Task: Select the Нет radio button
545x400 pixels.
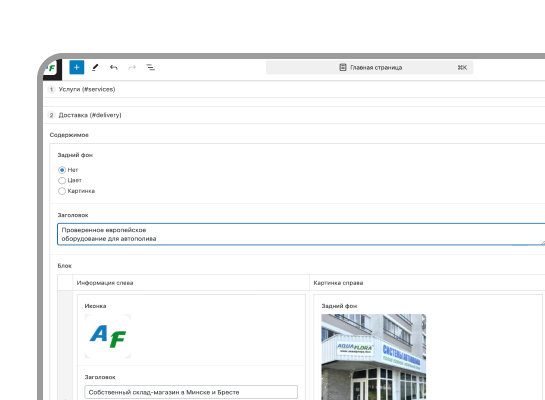Action: pos(62,170)
